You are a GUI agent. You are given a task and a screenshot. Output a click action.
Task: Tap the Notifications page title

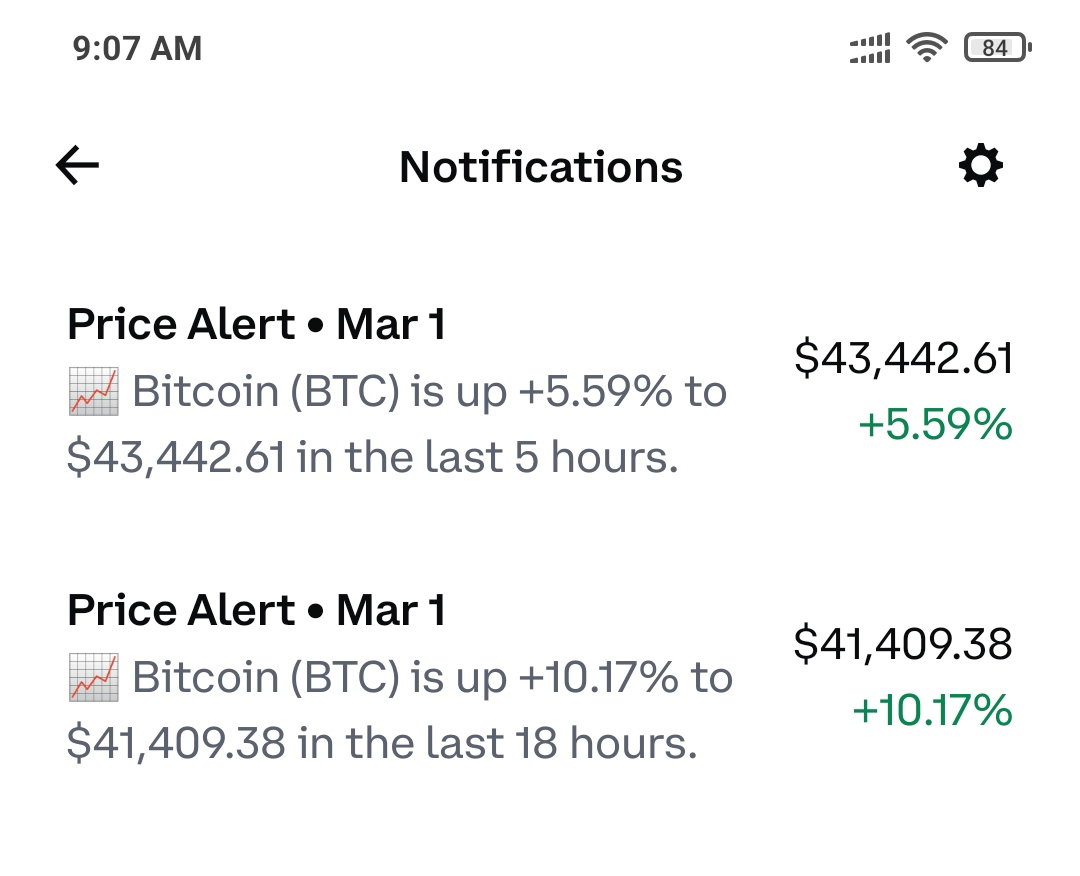tap(541, 167)
